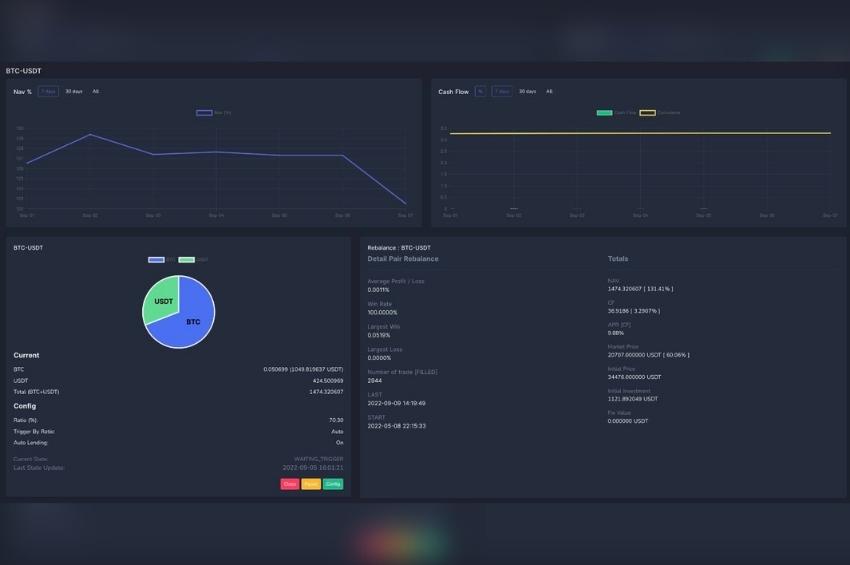Show All range in Cash Flow chart
Image resolution: width=850 pixels, height=565 pixels.
point(549,92)
